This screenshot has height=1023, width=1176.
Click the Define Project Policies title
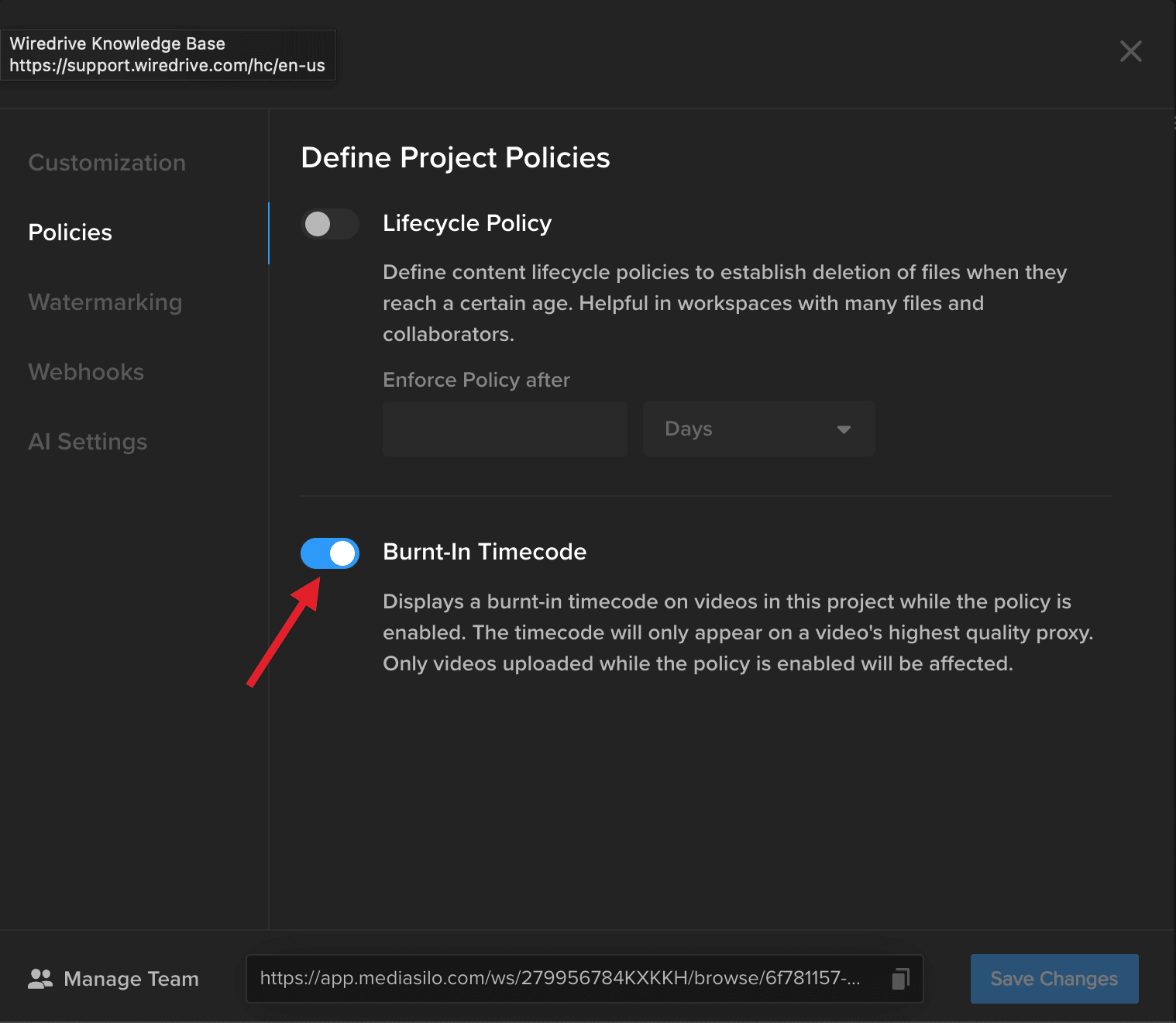pos(456,158)
